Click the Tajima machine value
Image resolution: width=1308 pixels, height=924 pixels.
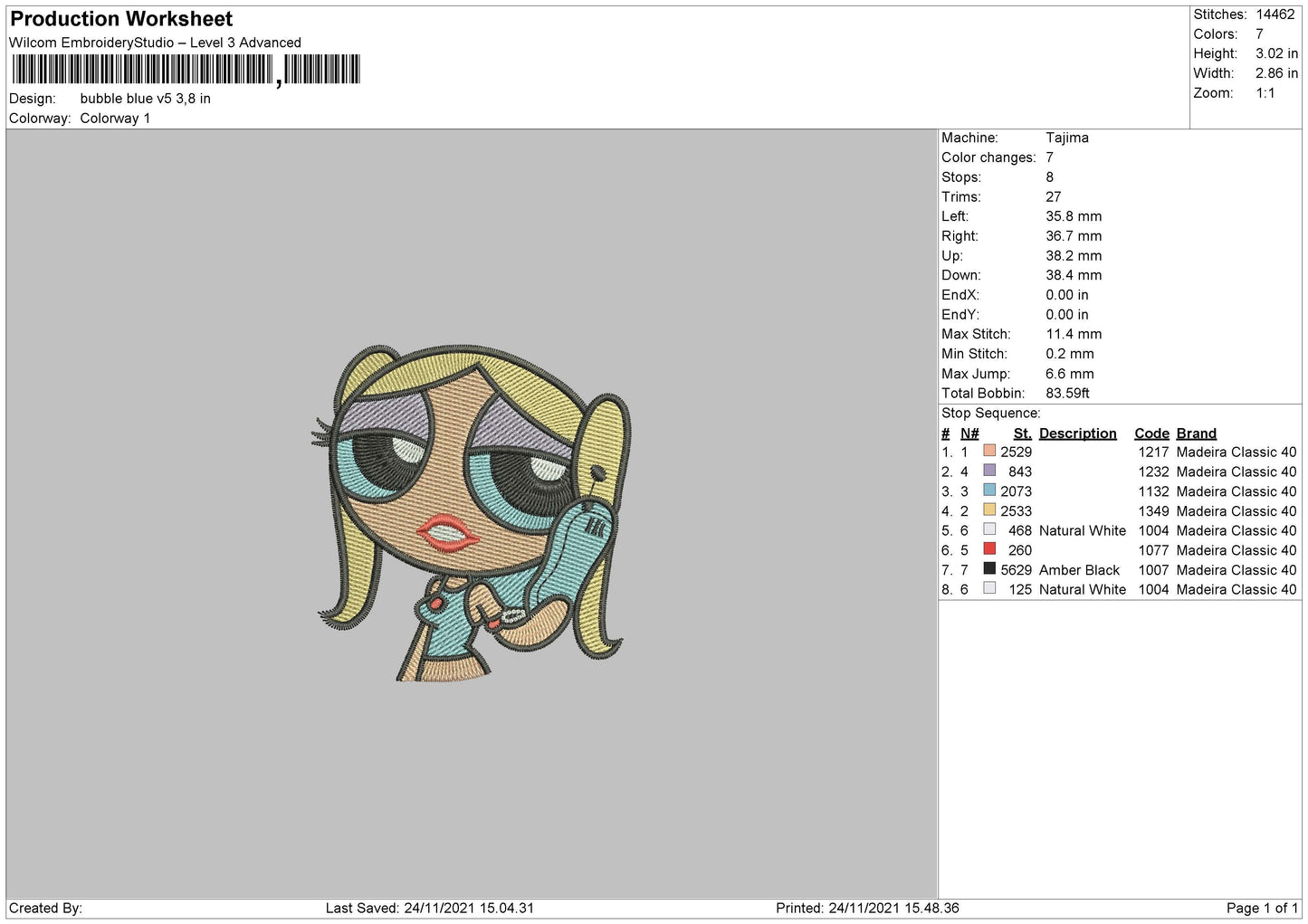coord(1067,138)
